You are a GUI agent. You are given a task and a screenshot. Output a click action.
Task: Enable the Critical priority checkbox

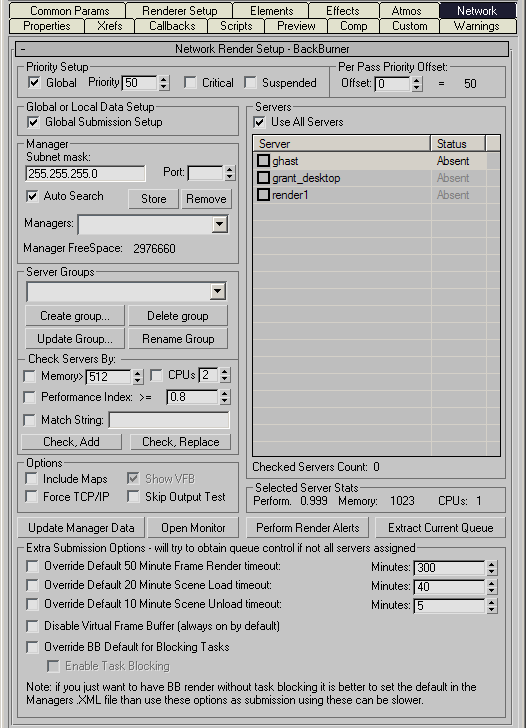pos(190,83)
